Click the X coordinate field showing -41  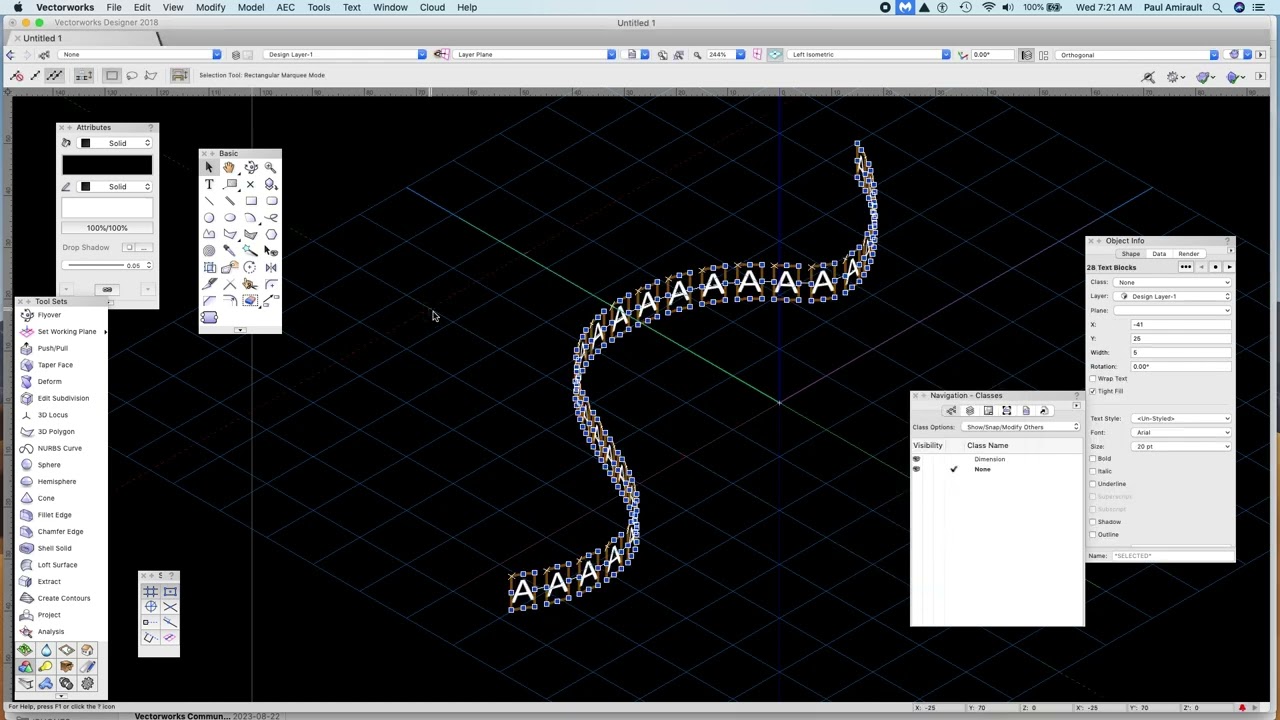coord(1181,324)
